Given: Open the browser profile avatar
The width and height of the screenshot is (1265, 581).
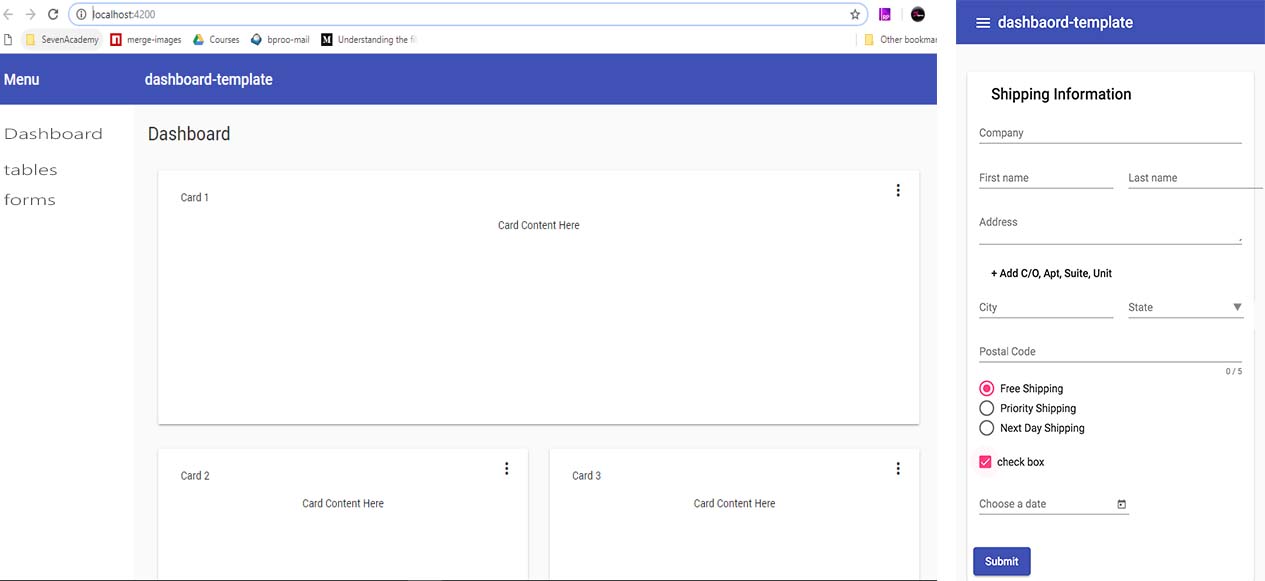Looking at the screenshot, I should pyautogui.click(x=917, y=14).
